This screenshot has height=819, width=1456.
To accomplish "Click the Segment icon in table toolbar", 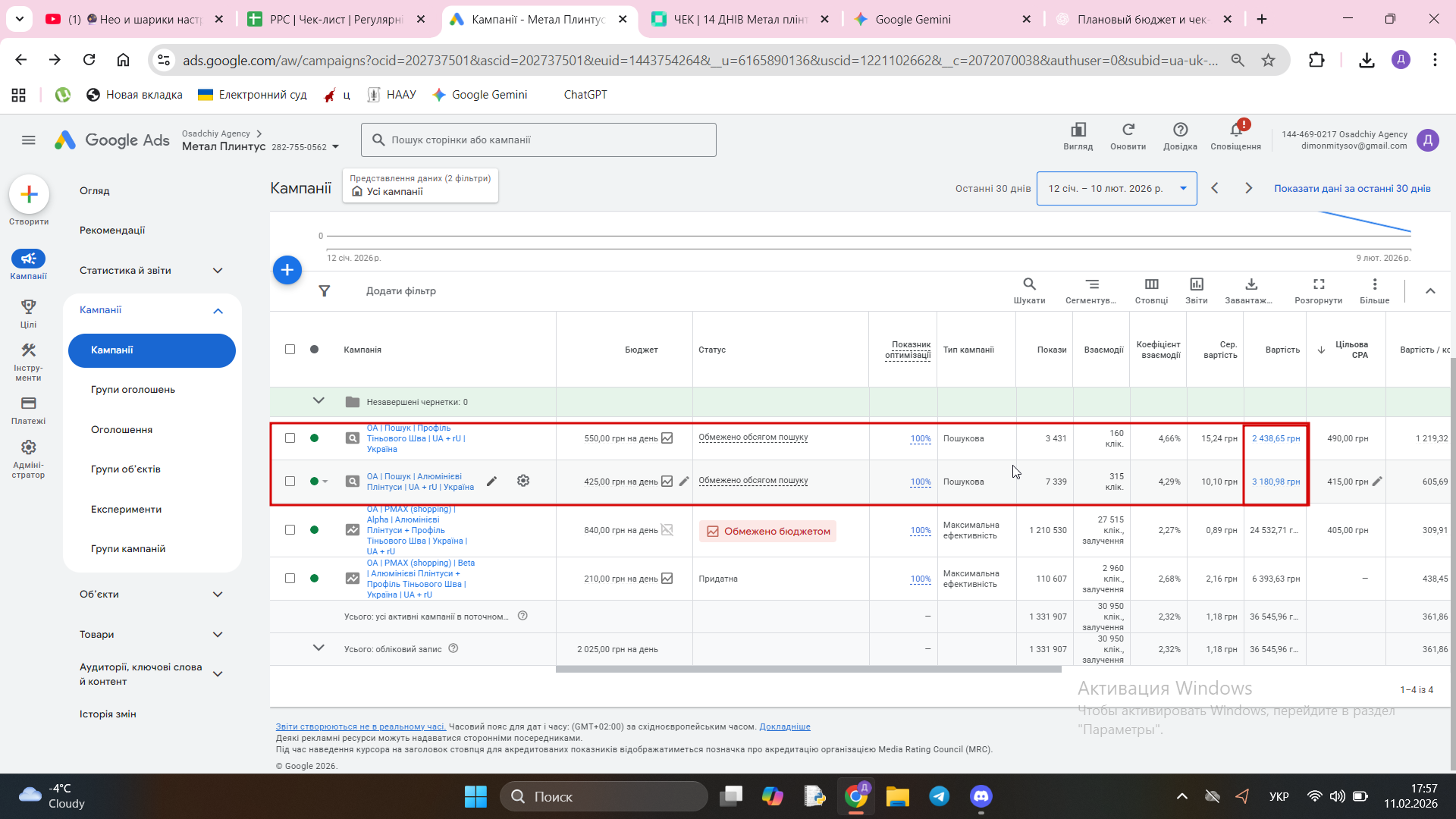I will [1091, 284].
